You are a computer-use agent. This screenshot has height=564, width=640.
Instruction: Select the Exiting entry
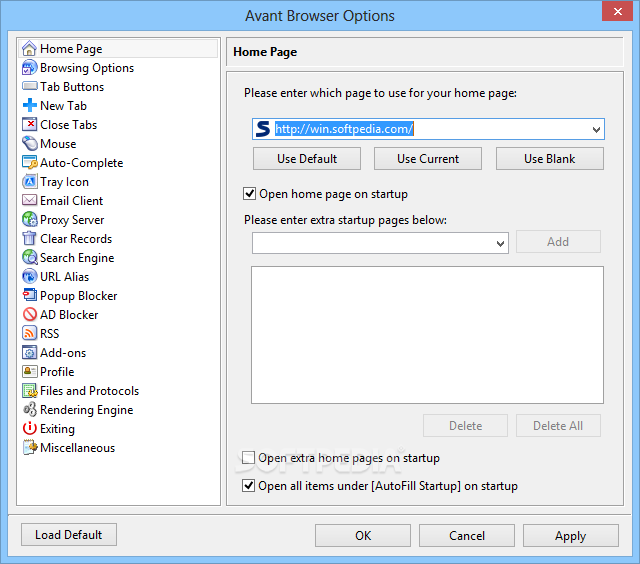[x=57, y=429]
